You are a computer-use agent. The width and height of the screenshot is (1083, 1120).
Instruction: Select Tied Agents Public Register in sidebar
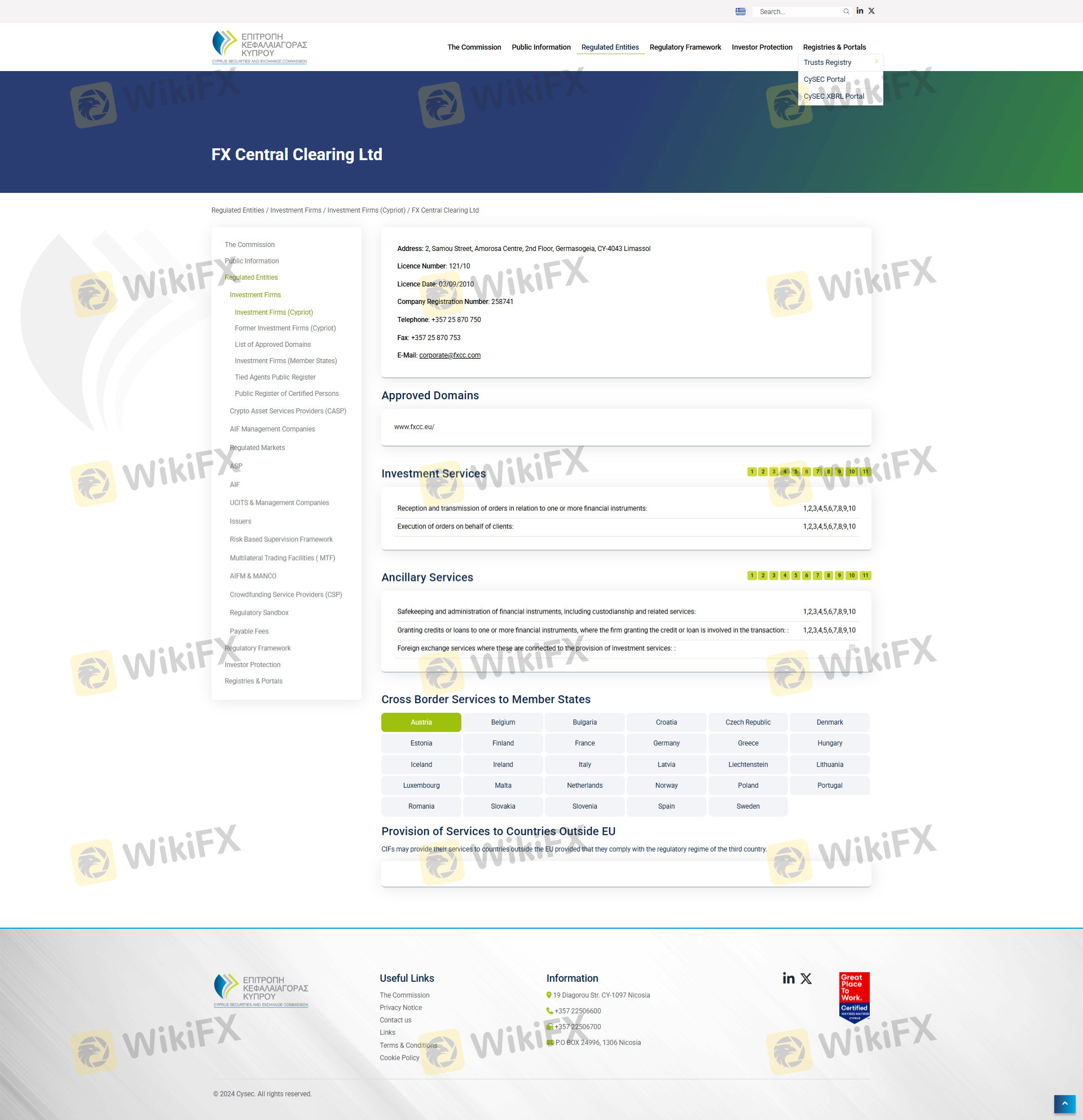click(275, 377)
